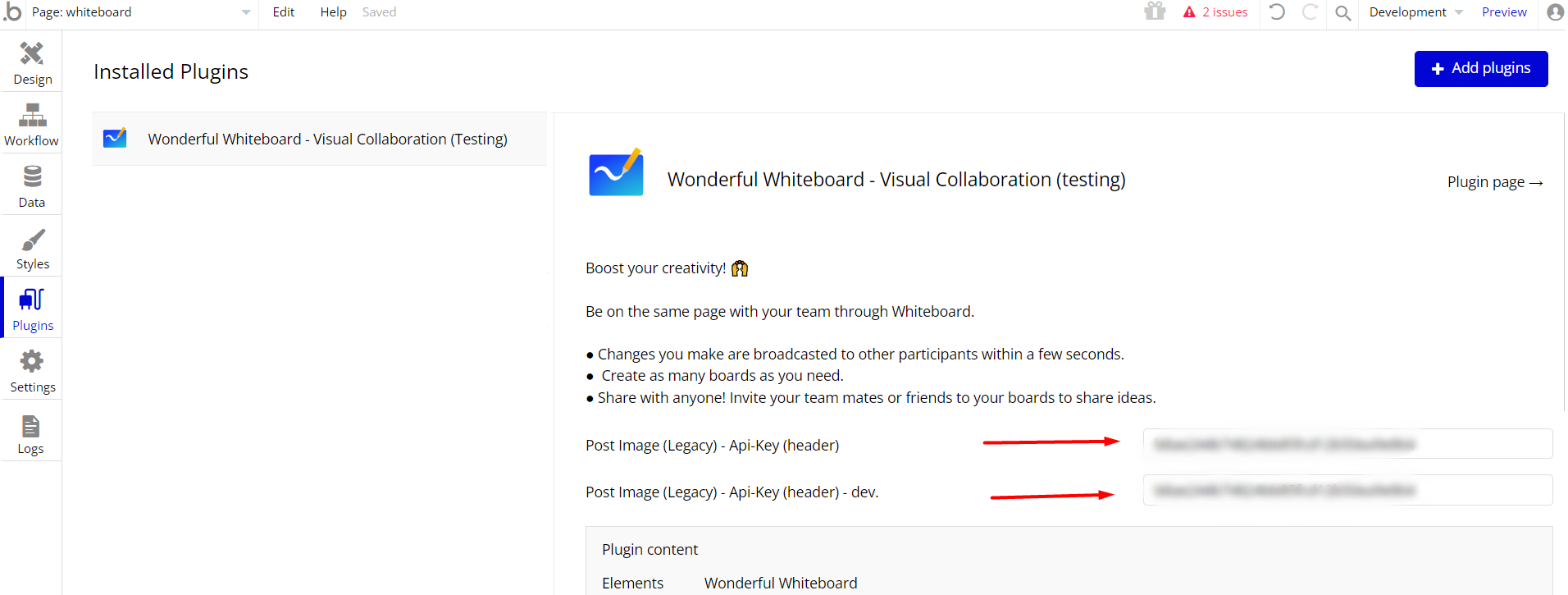Click the plugin title Wonderful Whiteboard (testing)
The height and width of the screenshot is (595, 1568).
[896, 180]
